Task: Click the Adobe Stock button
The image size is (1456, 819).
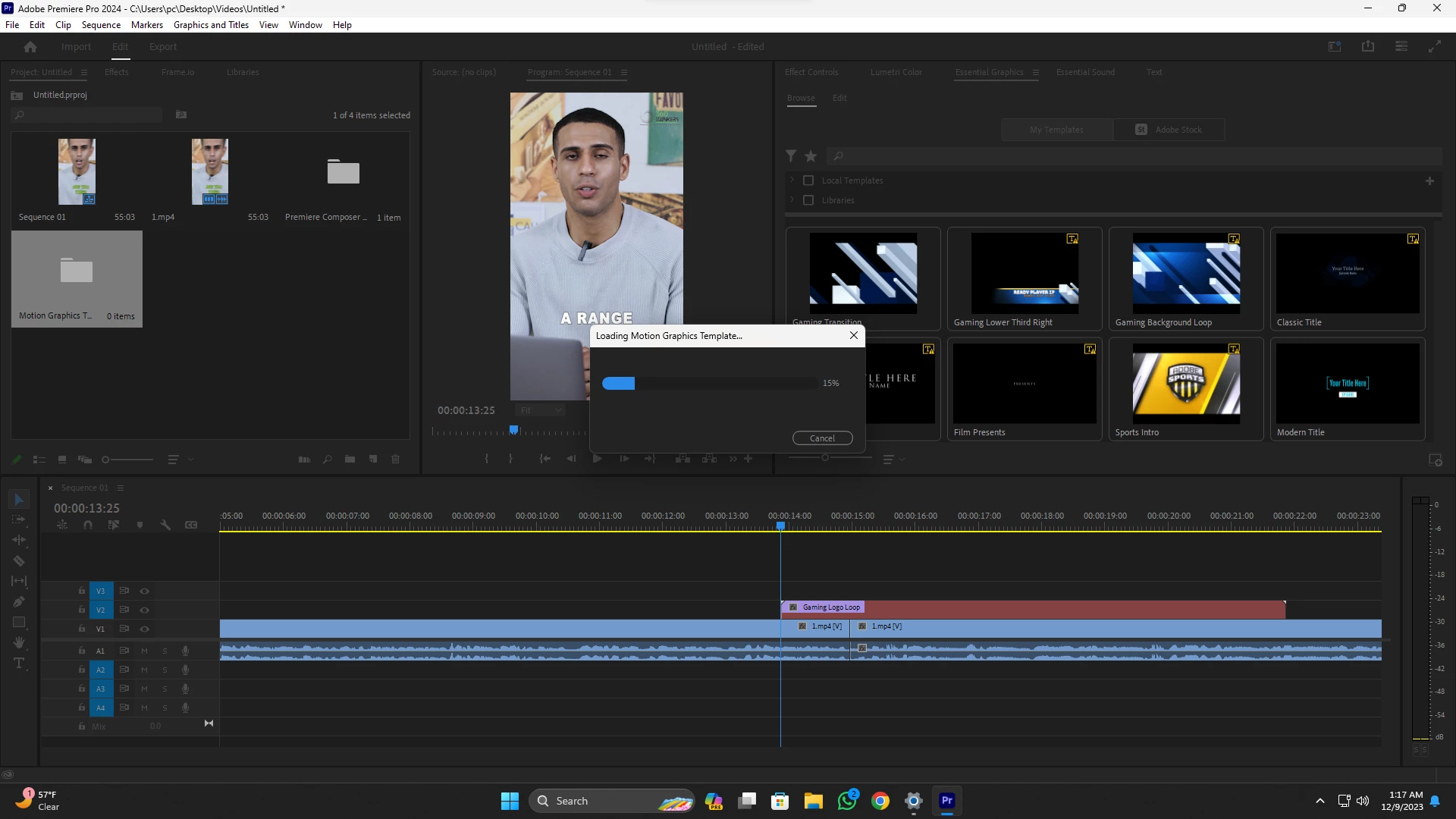Action: click(x=1169, y=130)
